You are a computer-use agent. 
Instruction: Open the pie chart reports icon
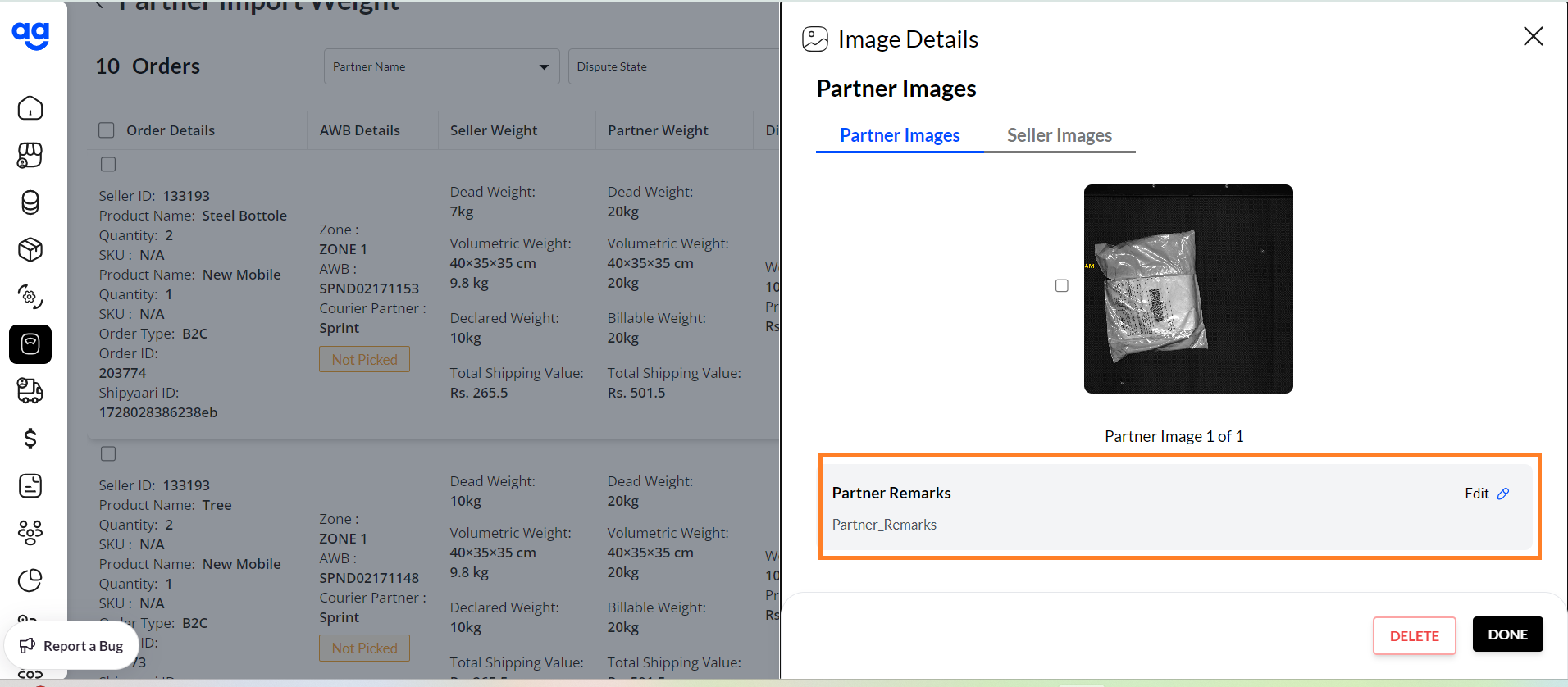pos(30,580)
